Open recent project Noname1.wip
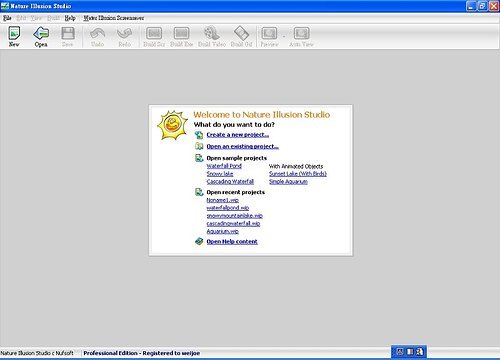Viewport: 500px width, 360px height. pos(223,200)
